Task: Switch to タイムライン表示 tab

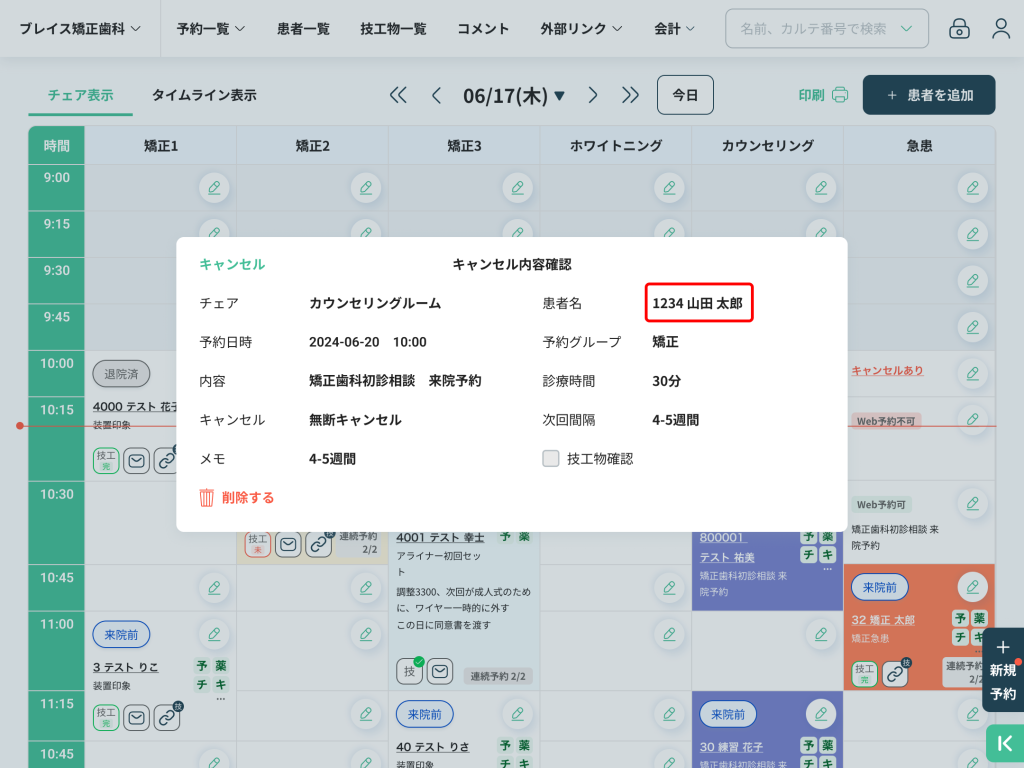Action: coord(204,95)
